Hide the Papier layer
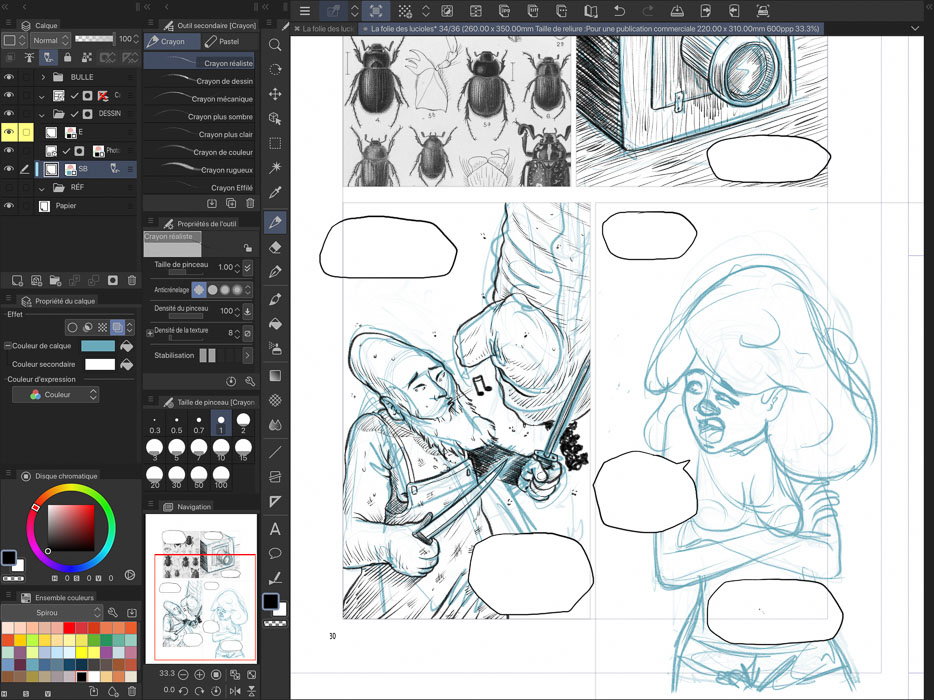 9,206
